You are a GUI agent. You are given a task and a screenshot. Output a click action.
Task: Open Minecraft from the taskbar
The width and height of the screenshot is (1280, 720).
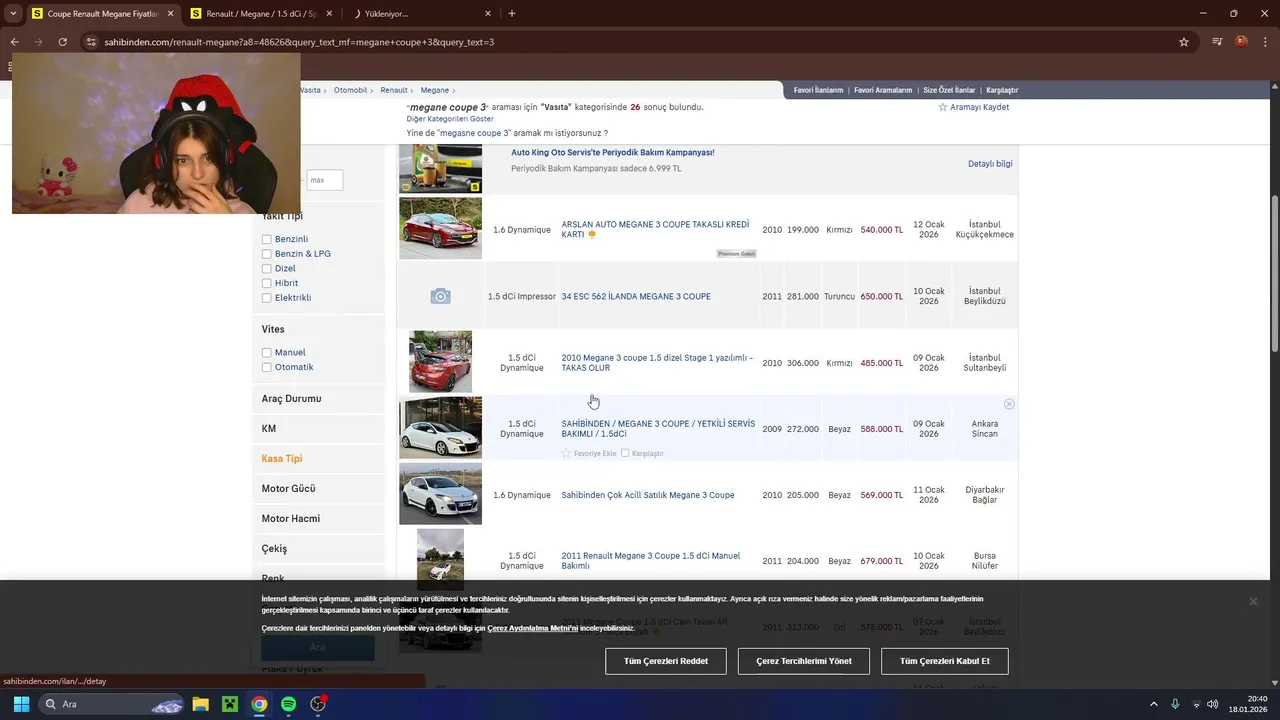tap(229, 704)
